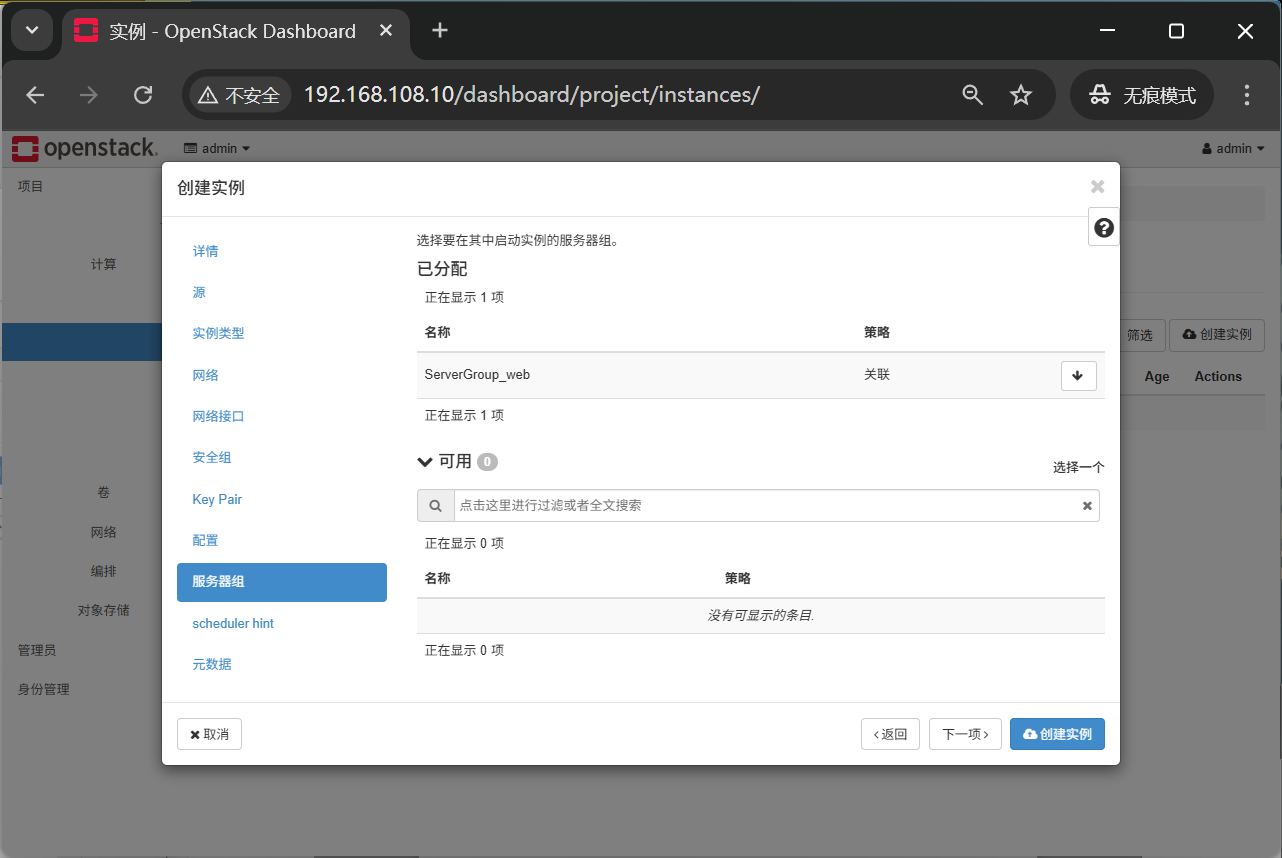Open 卷 in the sidebar

tap(104, 493)
